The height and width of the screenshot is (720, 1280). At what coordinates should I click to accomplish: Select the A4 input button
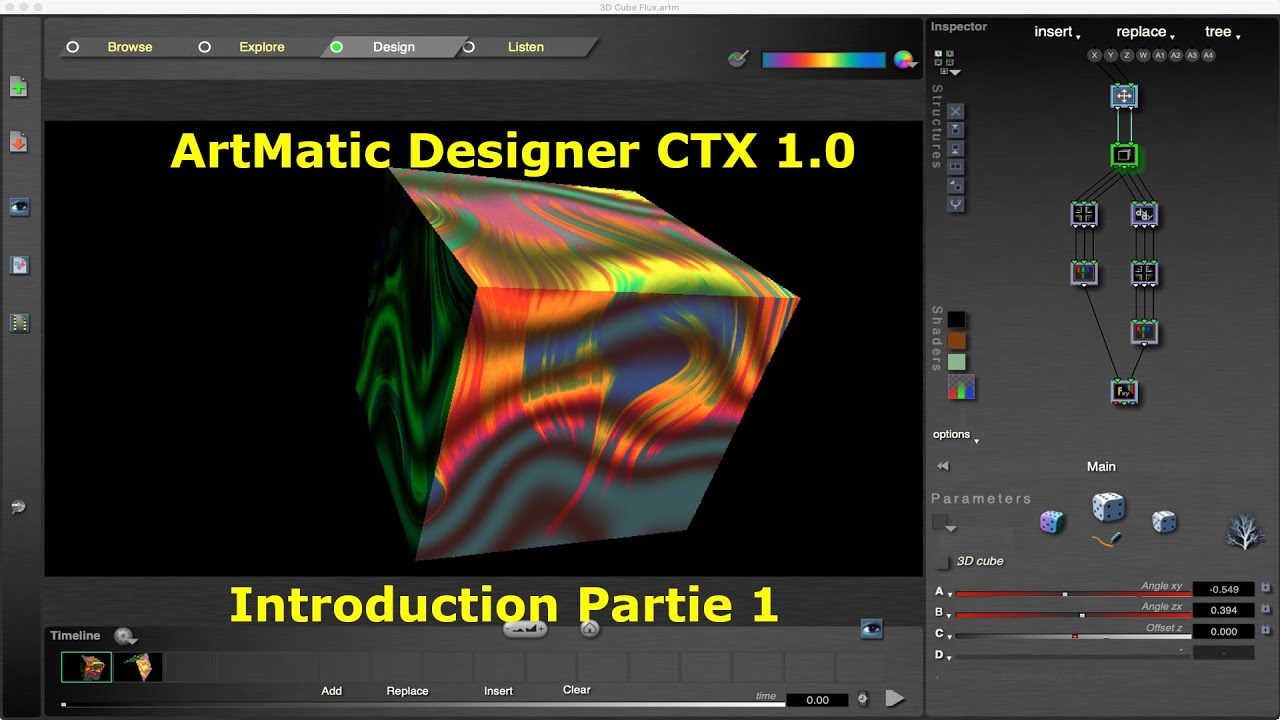click(x=1208, y=56)
